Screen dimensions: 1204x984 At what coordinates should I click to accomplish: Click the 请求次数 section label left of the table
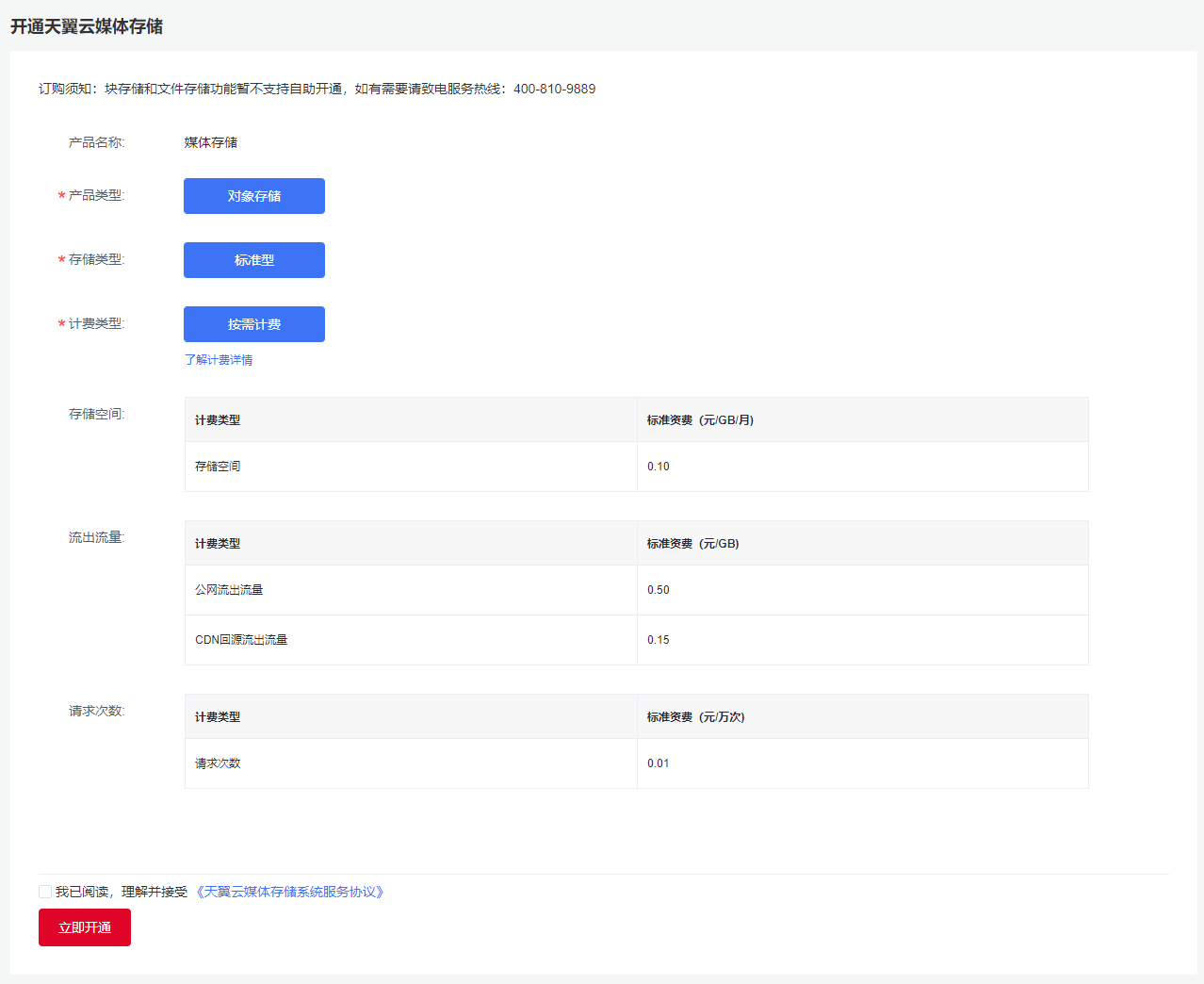96,711
